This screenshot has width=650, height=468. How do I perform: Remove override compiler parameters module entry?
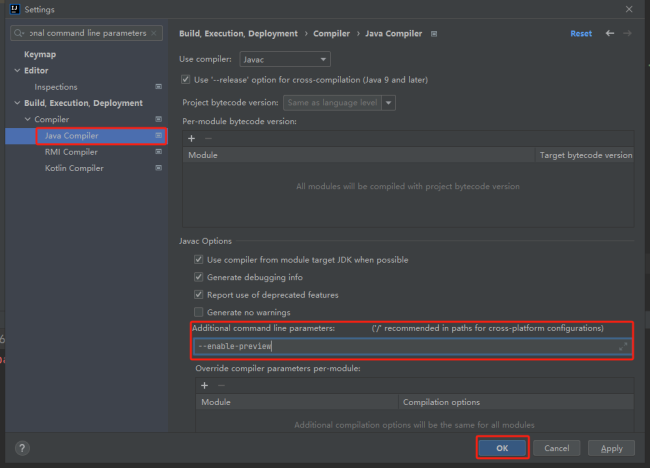(x=221, y=386)
